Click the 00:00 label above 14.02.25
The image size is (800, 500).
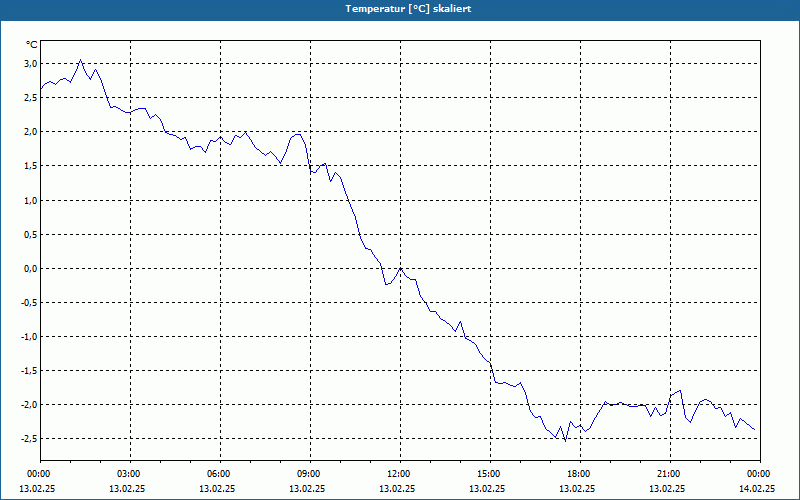(760, 474)
